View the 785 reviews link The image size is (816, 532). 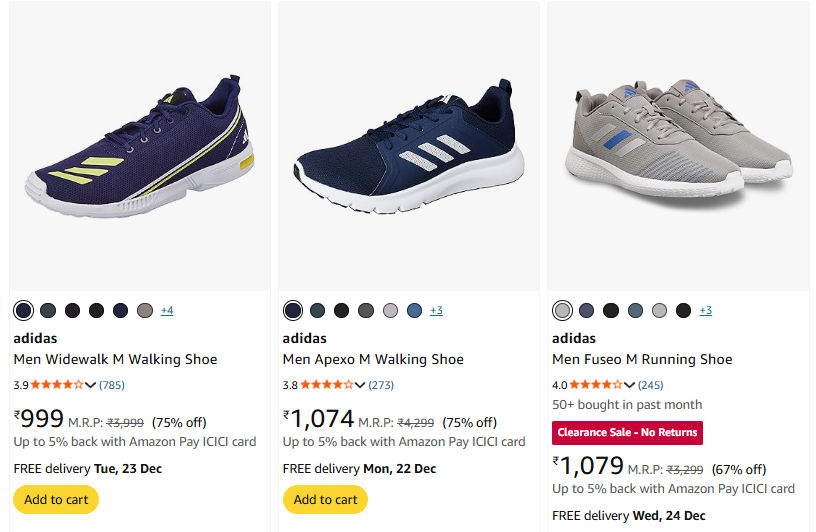click(111, 384)
